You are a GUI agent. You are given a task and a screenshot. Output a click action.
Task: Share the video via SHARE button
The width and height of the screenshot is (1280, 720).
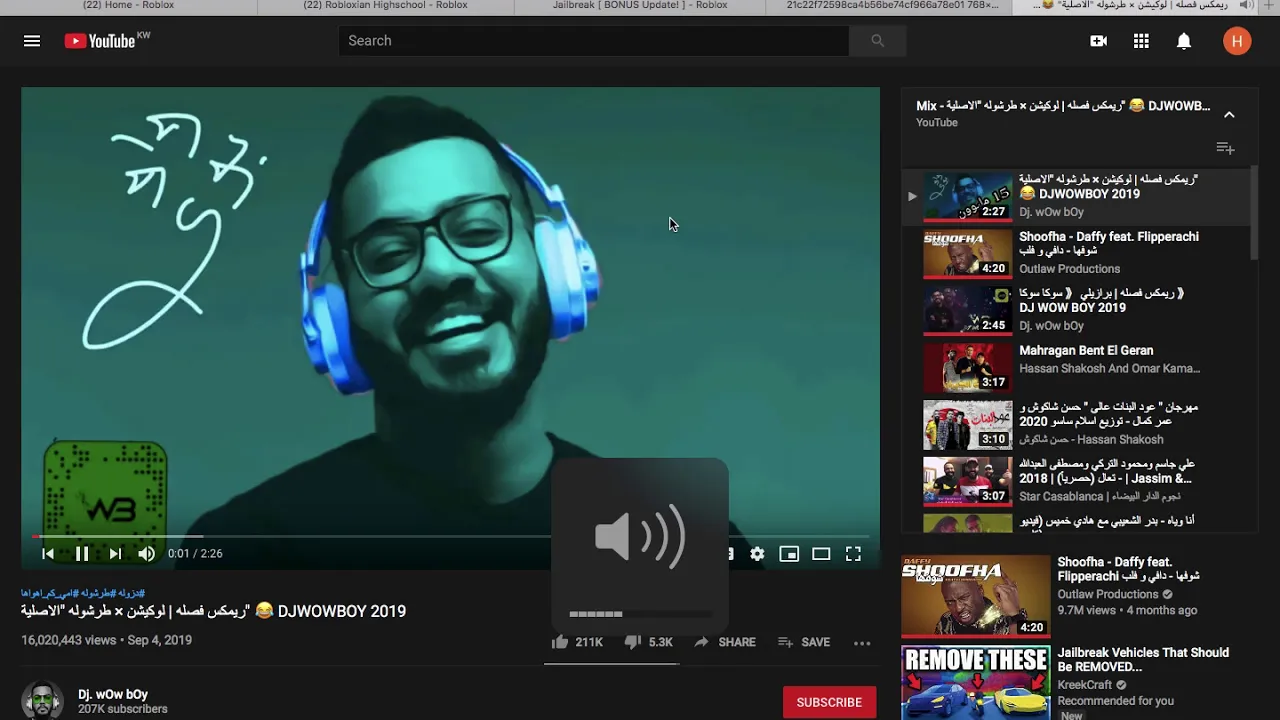(x=725, y=642)
